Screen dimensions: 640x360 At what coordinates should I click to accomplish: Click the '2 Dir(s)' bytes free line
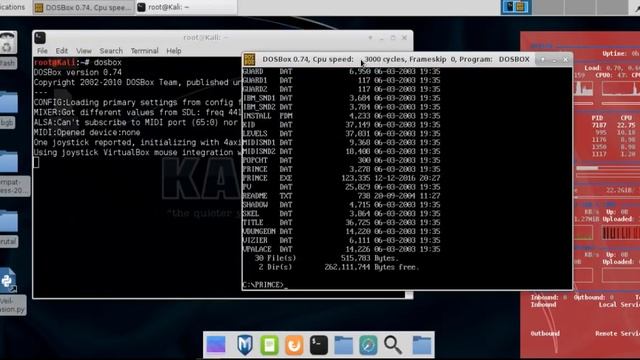(339, 267)
